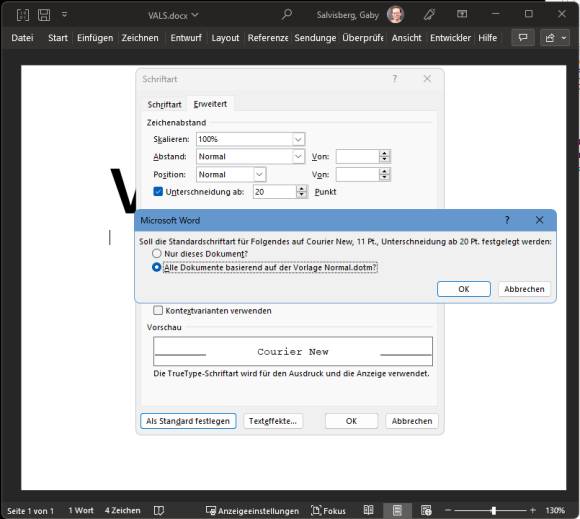The image size is (580, 519).
Task: Open the Überprüfen ribbon tab
Action: 363,38
